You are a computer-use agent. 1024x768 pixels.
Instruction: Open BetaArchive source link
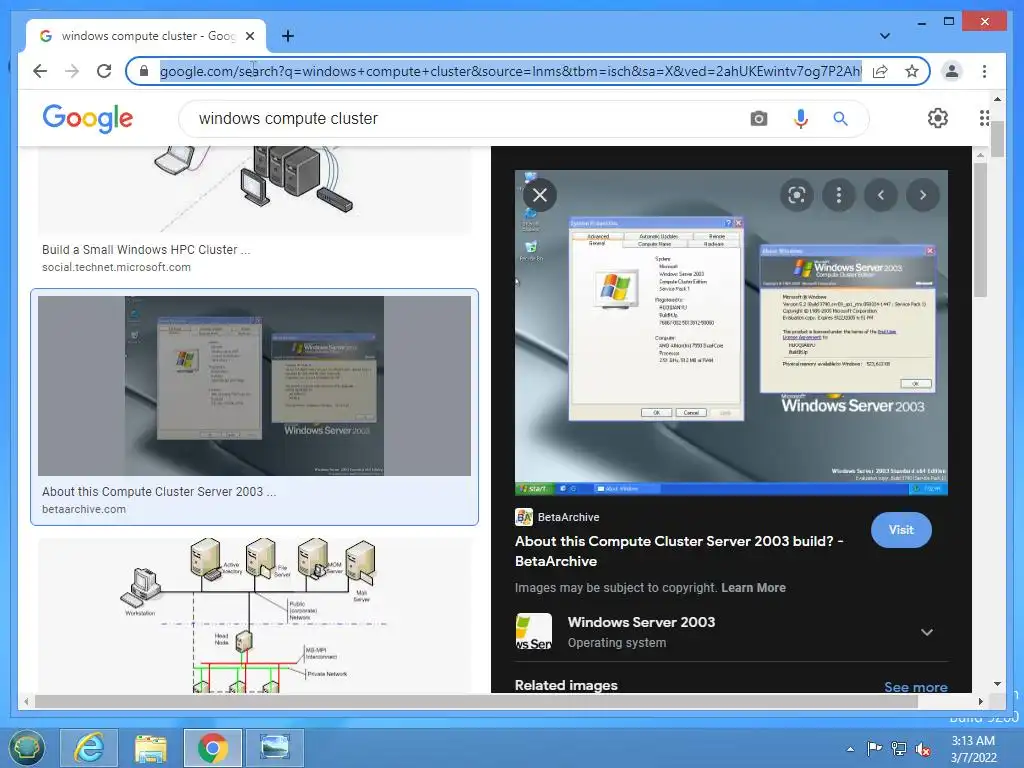tap(557, 517)
